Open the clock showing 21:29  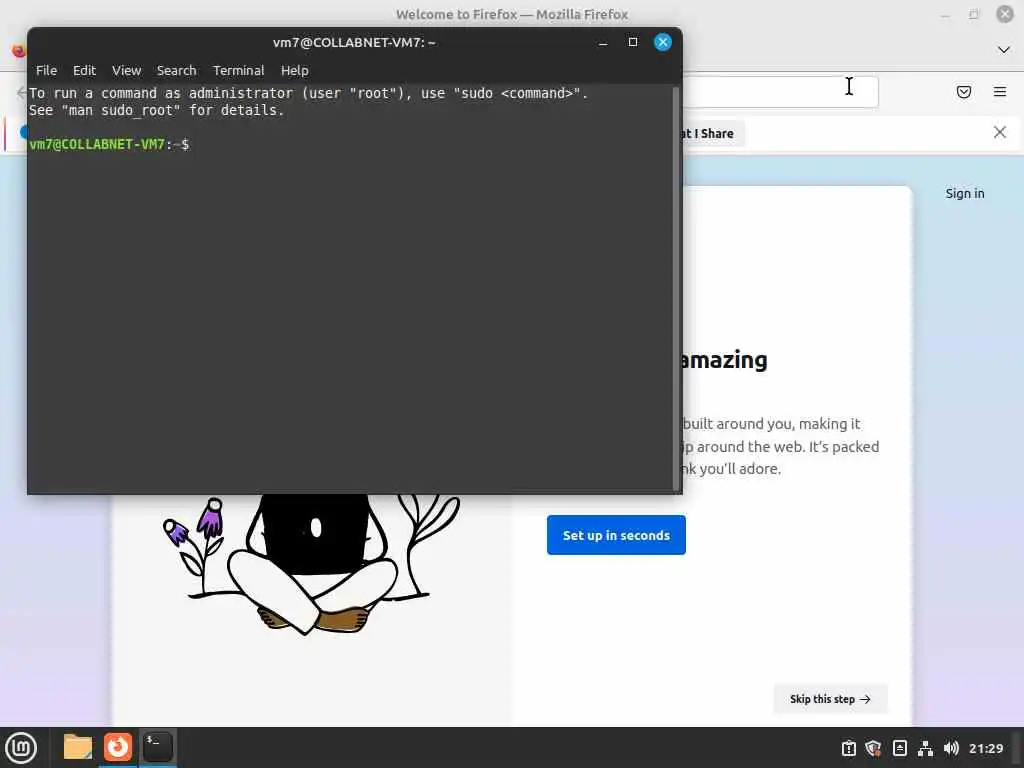(x=985, y=748)
